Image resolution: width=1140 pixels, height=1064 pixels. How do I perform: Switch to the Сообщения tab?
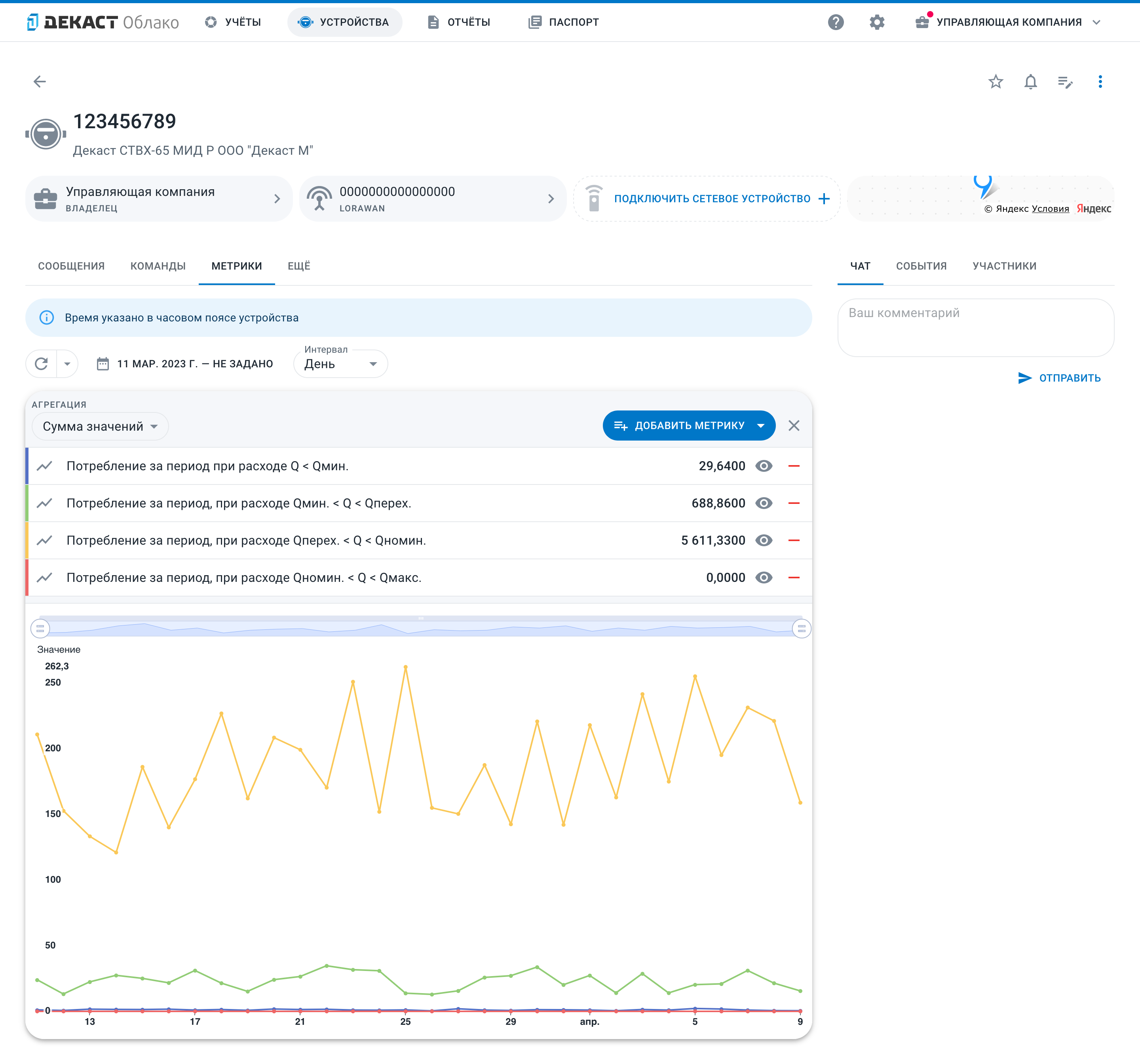(71, 266)
